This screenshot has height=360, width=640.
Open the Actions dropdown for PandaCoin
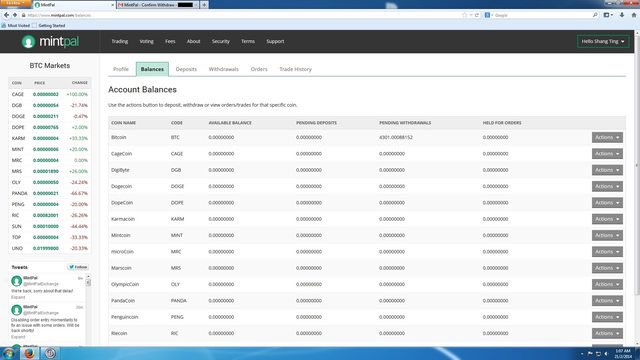pyautogui.click(x=607, y=301)
